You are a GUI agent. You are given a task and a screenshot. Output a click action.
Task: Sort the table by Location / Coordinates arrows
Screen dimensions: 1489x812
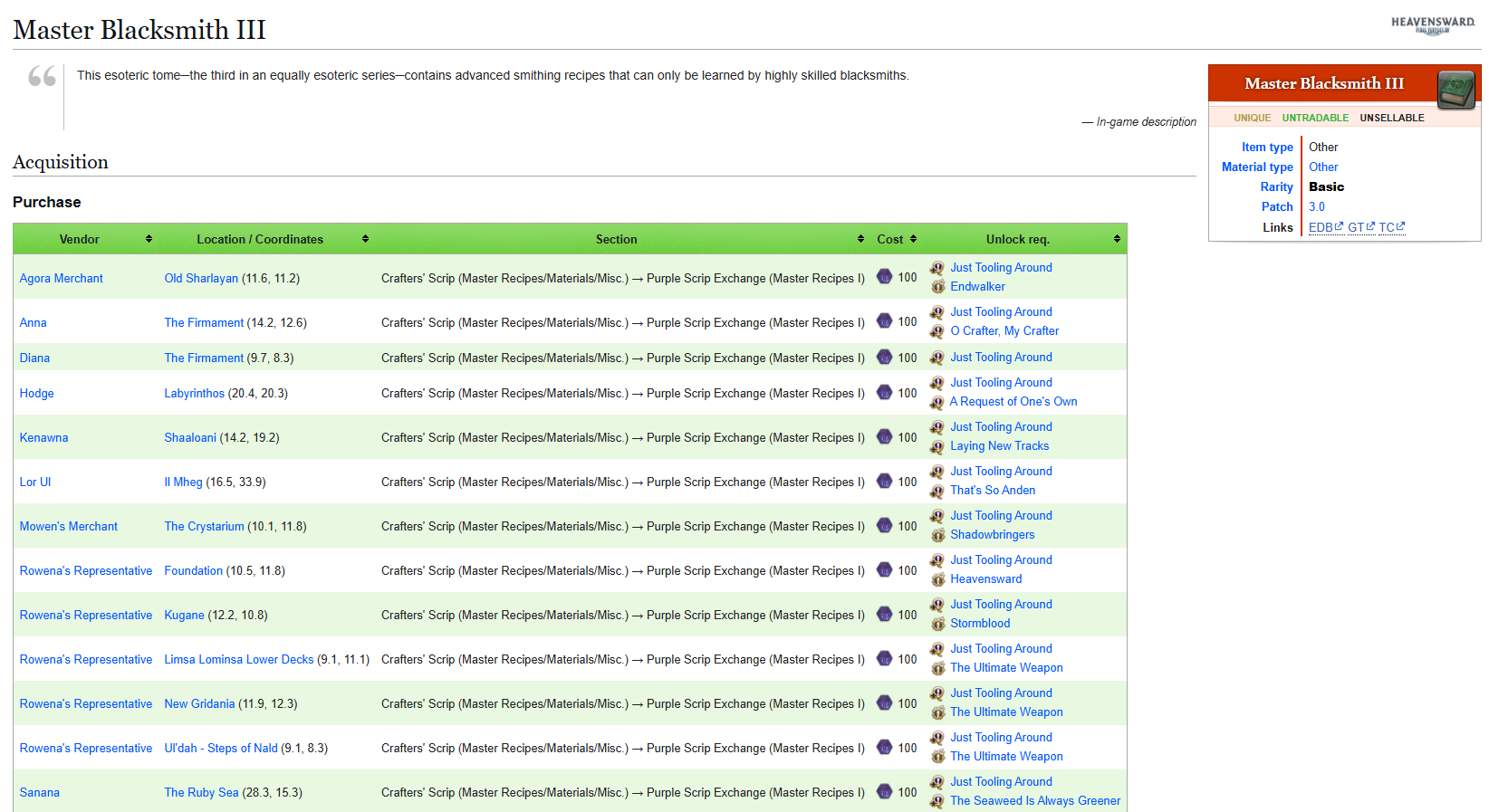(365, 239)
